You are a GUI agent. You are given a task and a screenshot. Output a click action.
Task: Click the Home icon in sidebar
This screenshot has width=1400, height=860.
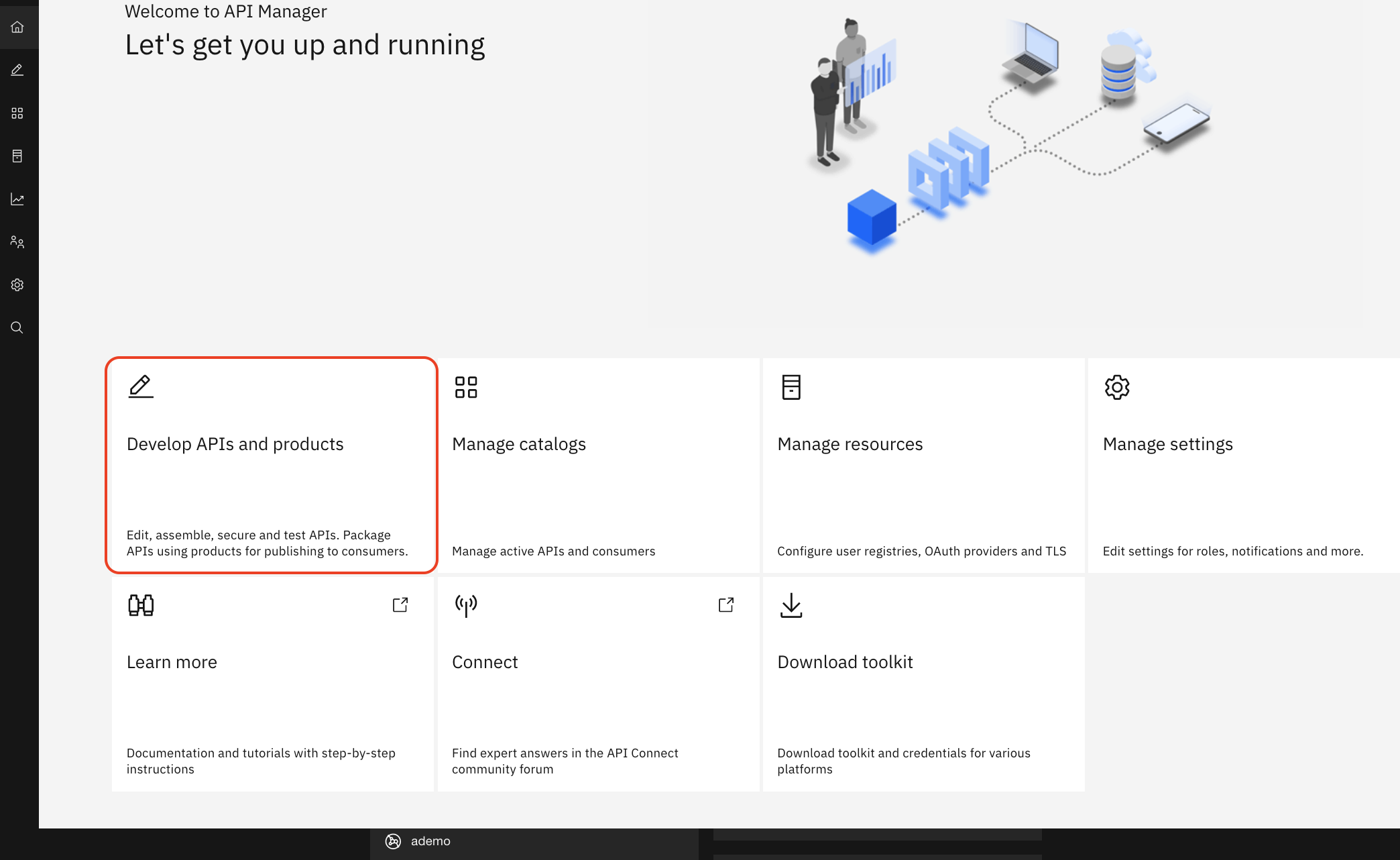coord(17,27)
